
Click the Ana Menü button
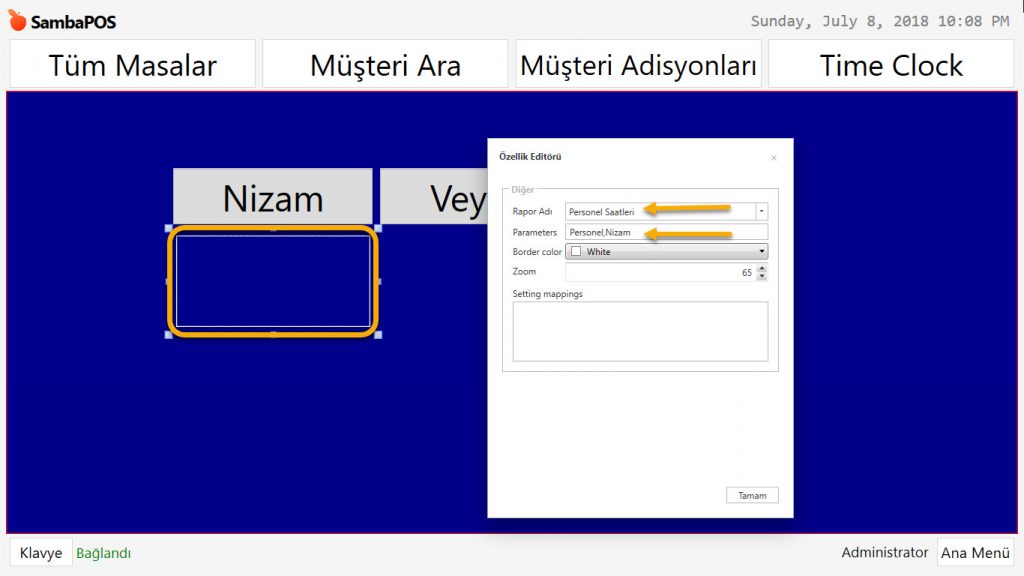click(x=975, y=553)
